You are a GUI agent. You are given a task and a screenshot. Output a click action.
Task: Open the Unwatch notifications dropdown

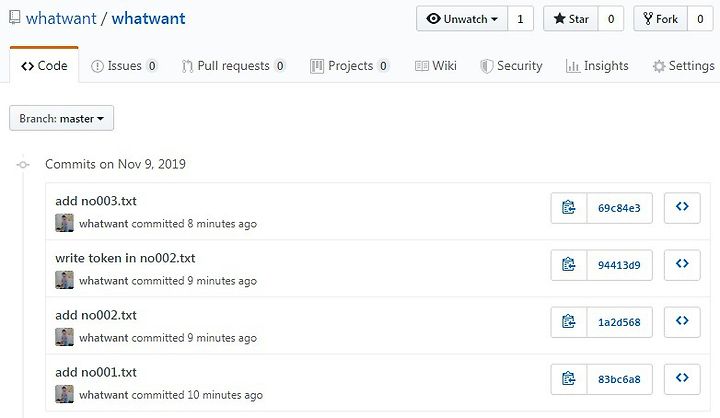coord(462,19)
